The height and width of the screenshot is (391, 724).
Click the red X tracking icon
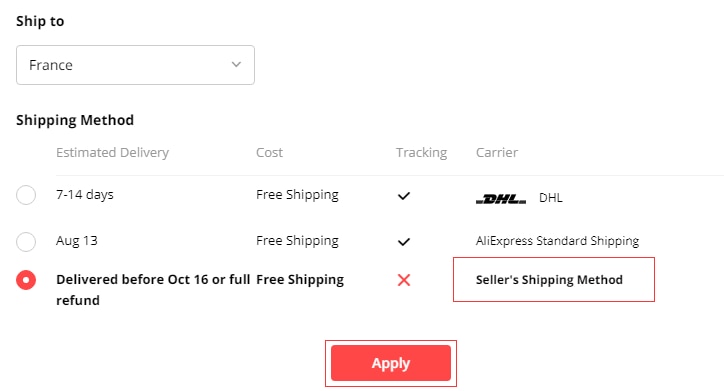404,280
